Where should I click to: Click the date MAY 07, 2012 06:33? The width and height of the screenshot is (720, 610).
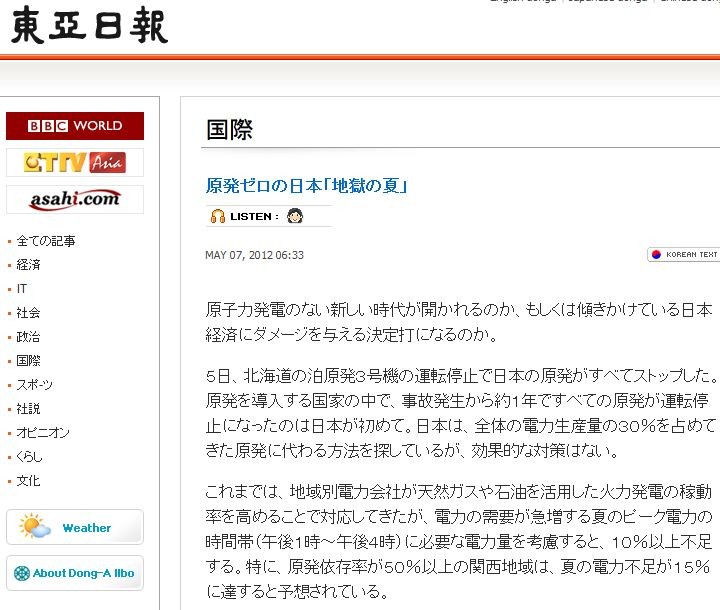(254, 255)
